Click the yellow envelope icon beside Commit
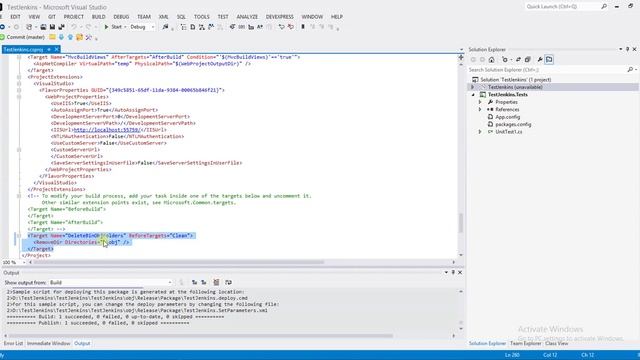Viewport: 640px width, 360px height. tap(52, 37)
